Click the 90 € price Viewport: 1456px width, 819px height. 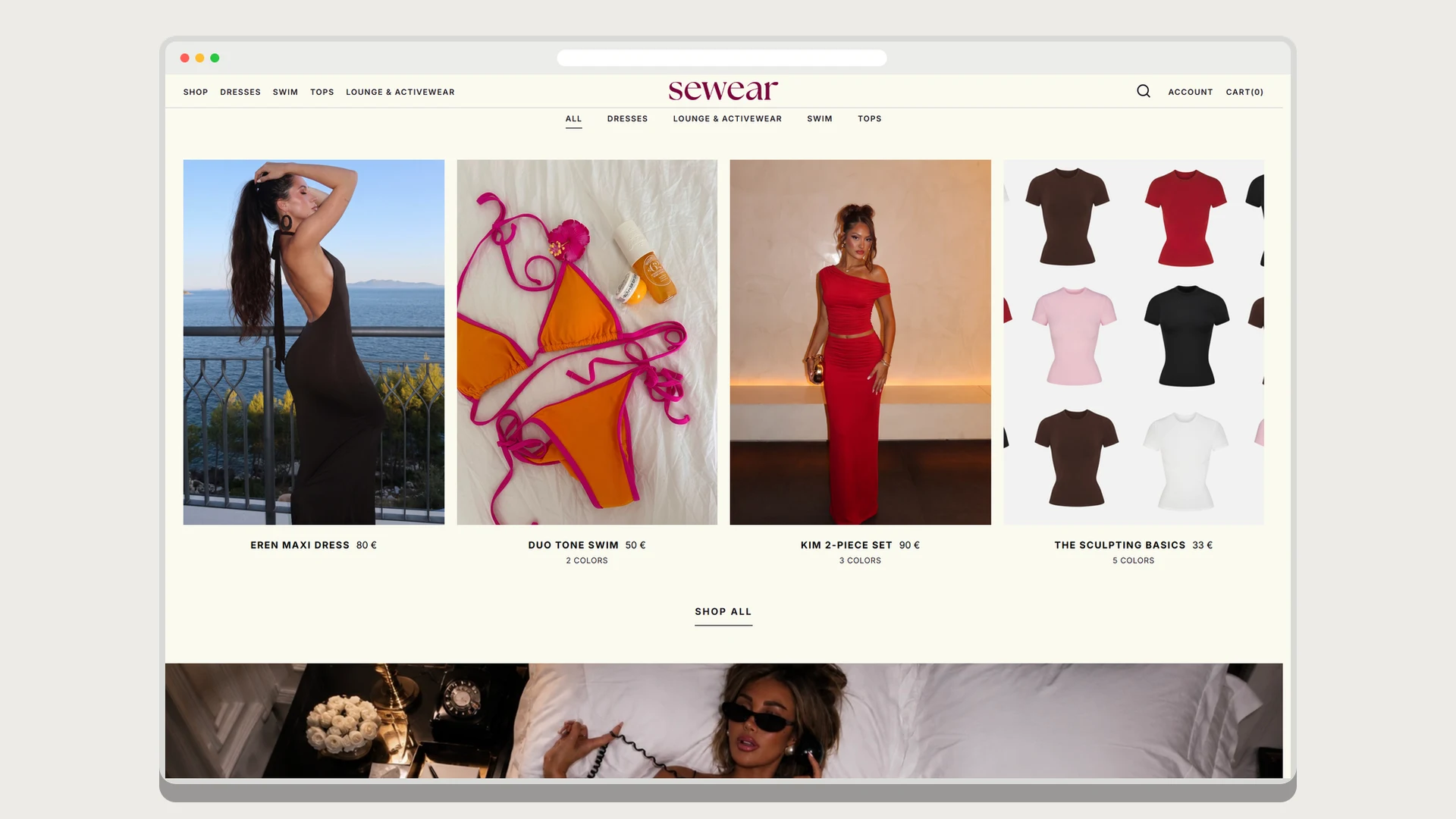909,545
